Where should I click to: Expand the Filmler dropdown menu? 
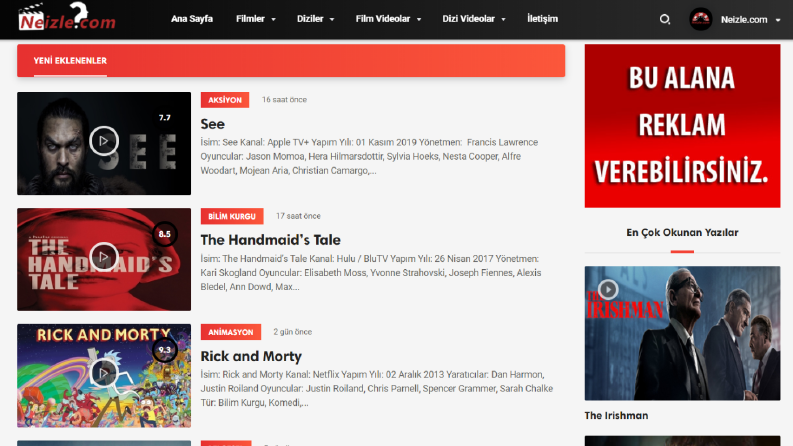pos(255,19)
